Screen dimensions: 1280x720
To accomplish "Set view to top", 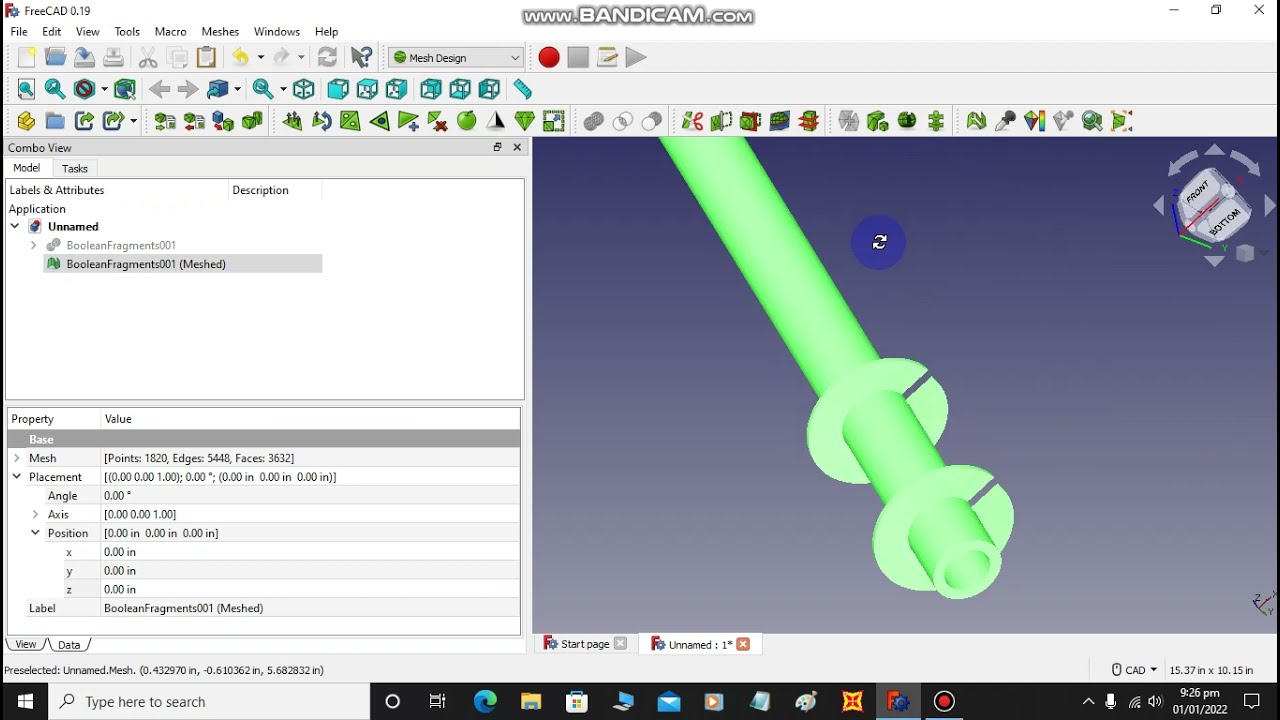I will click(367, 89).
